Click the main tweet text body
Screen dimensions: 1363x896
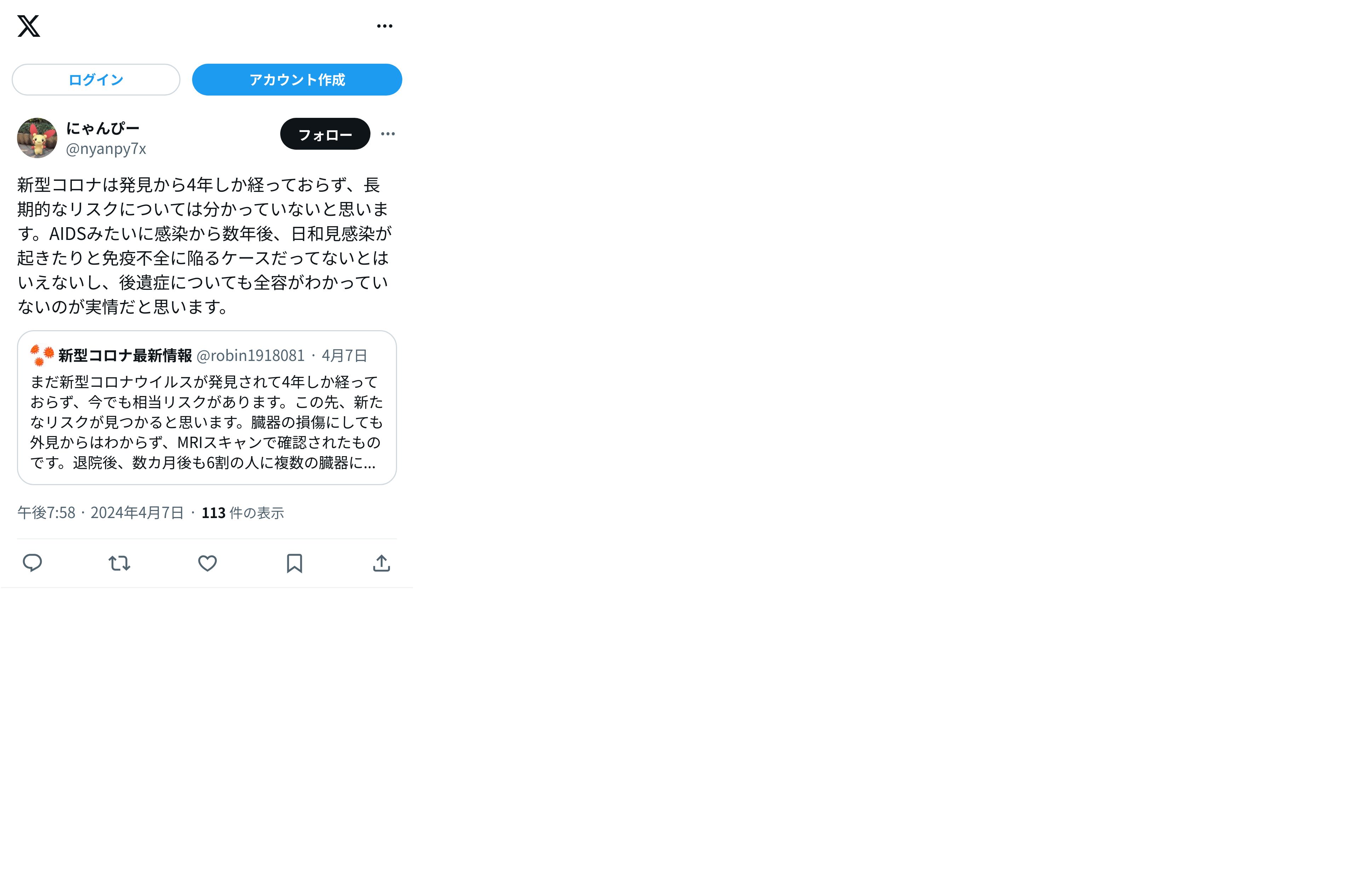pyautogui.click(x=205, y=246)
